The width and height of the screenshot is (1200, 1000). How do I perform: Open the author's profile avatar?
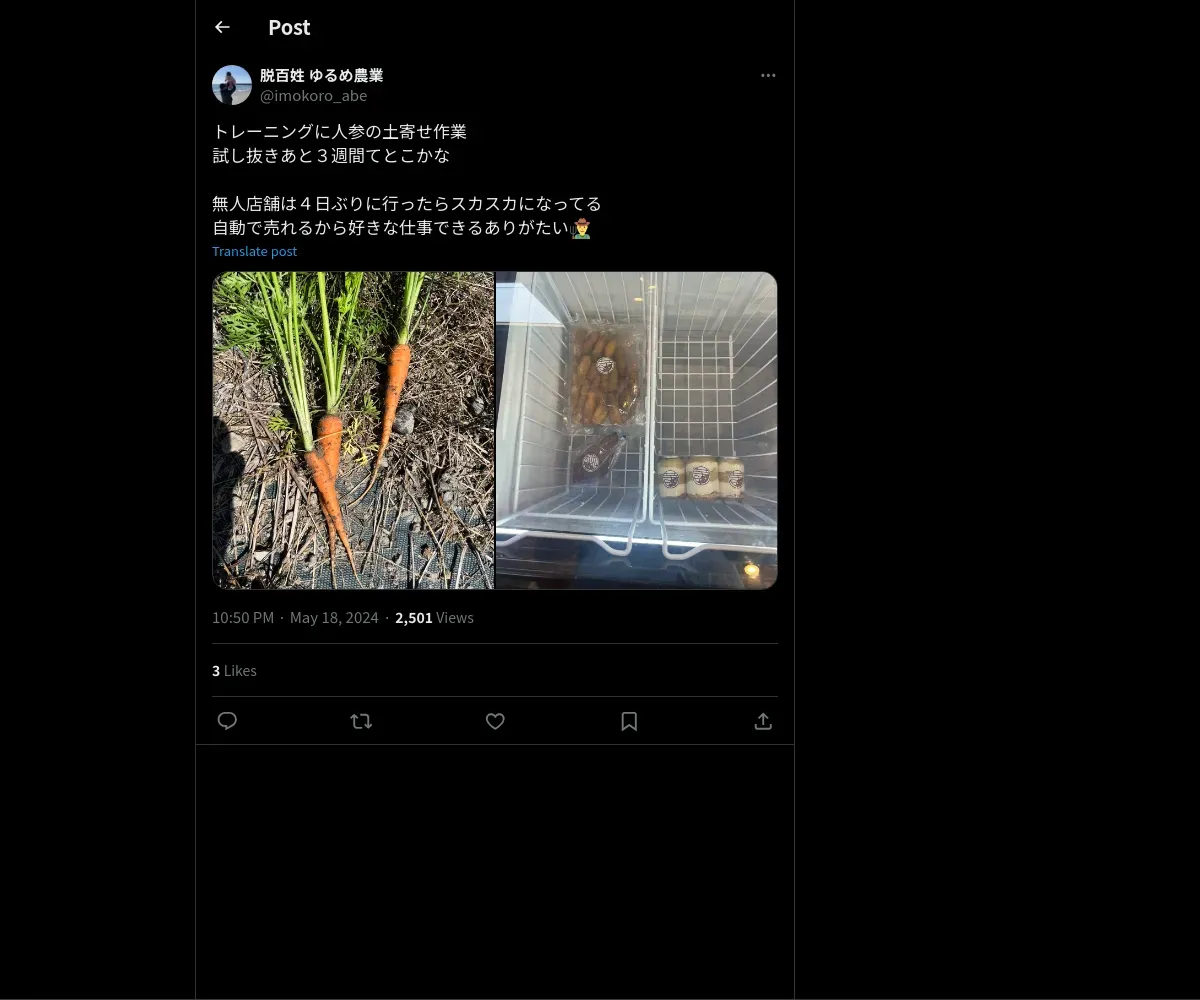232,85
